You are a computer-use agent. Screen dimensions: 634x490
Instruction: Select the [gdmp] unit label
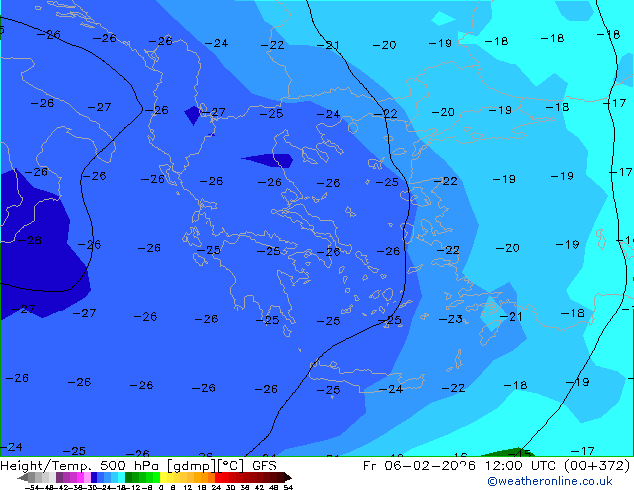tap(191, 466)
